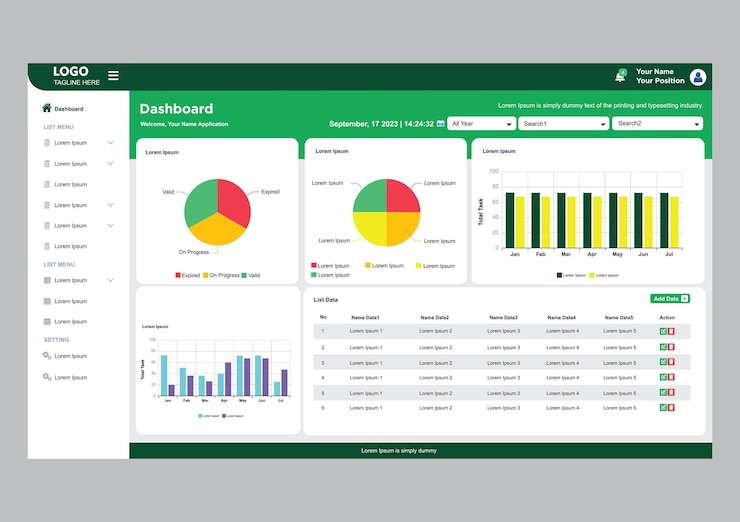
Task: Click Lorem Ipsum 1 in row 1
Action: coord(366,331)
